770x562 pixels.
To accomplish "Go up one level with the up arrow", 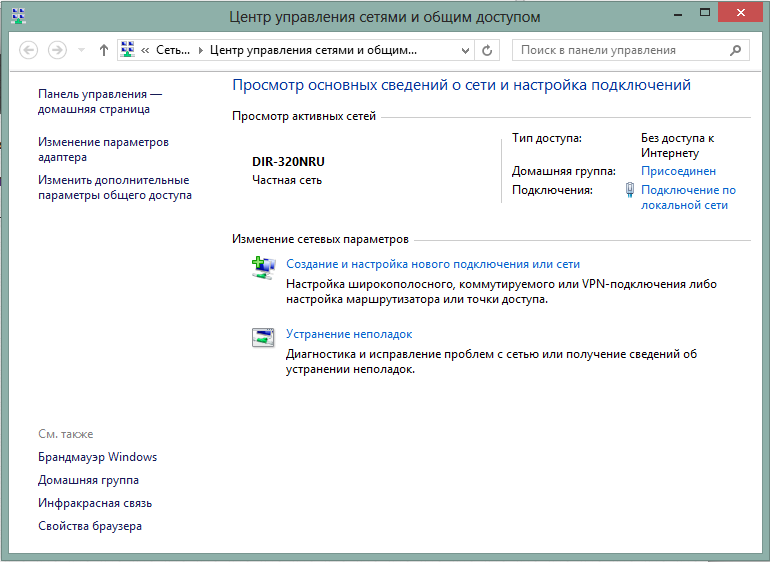I will tap(104, 50).
